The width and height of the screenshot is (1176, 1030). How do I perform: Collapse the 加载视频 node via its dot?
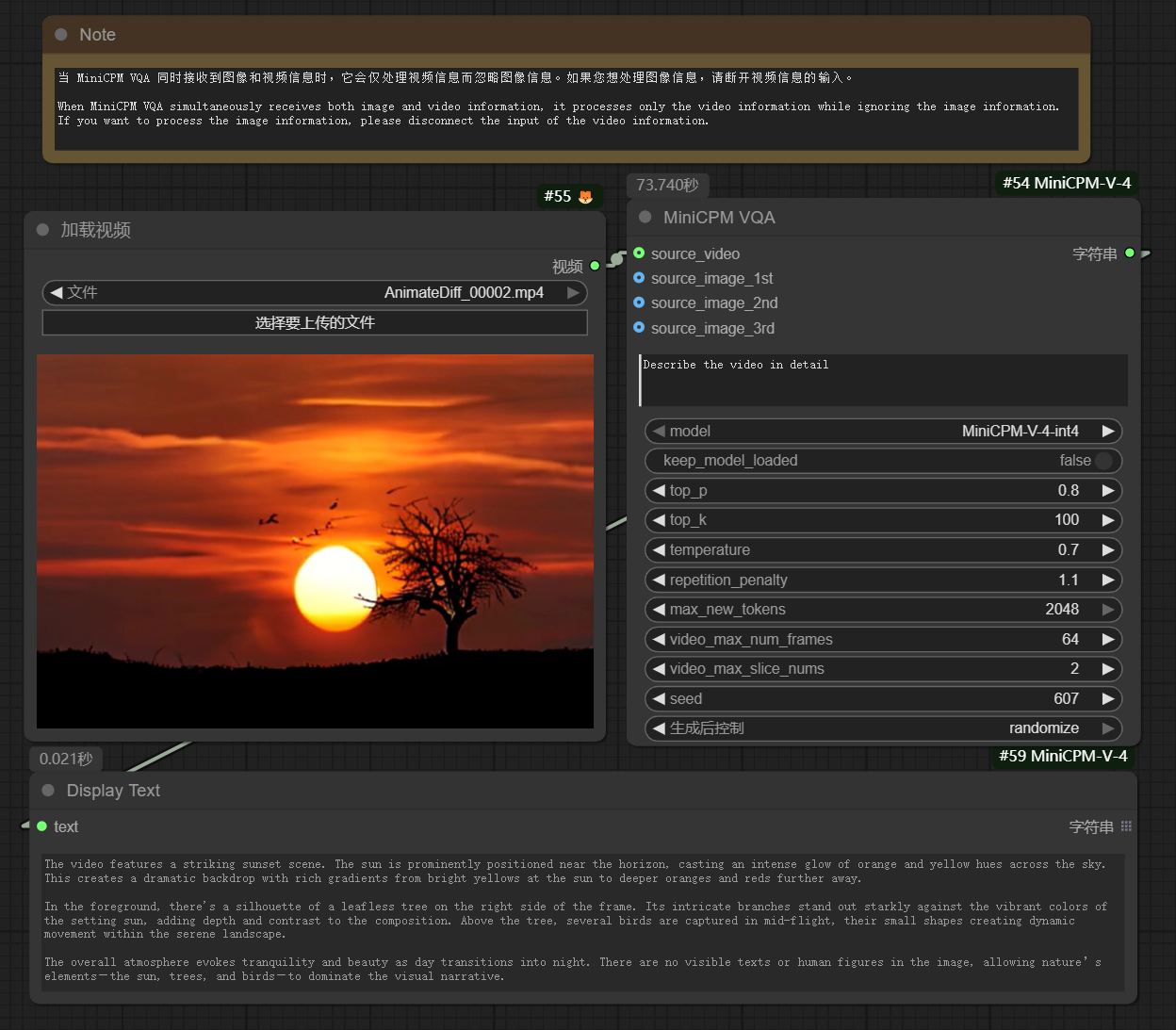(42, 230)
